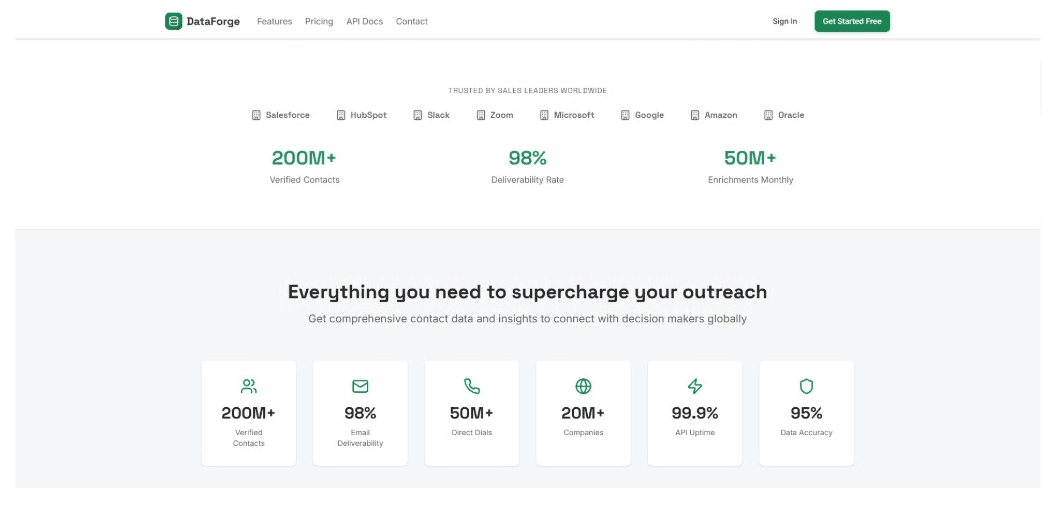Viewport: 1064px width, 514px height.
Task: Click the 20M+ value in Companies card
Action: point(583,413)
